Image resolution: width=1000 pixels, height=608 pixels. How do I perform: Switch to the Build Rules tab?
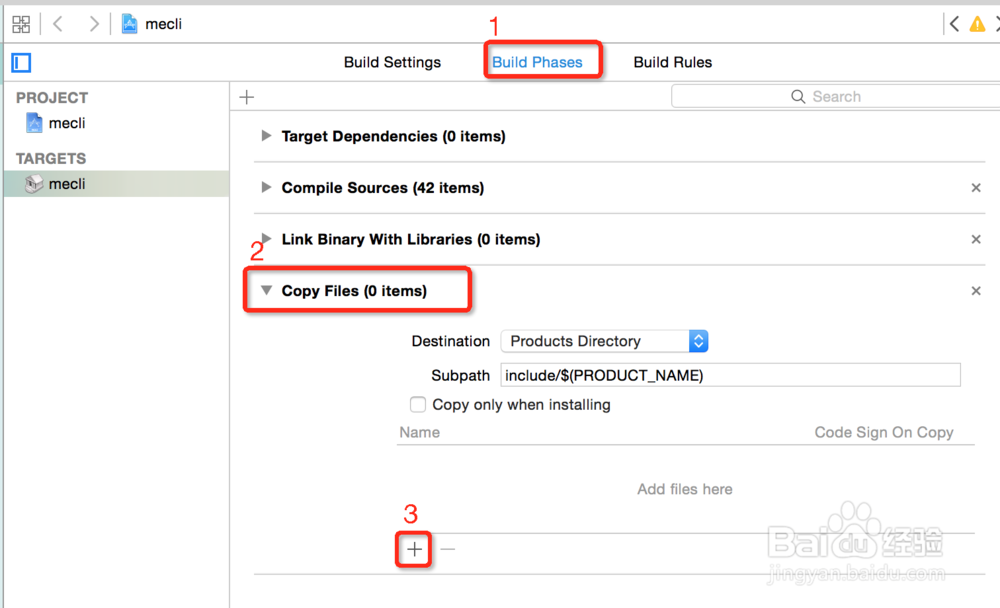672,62
